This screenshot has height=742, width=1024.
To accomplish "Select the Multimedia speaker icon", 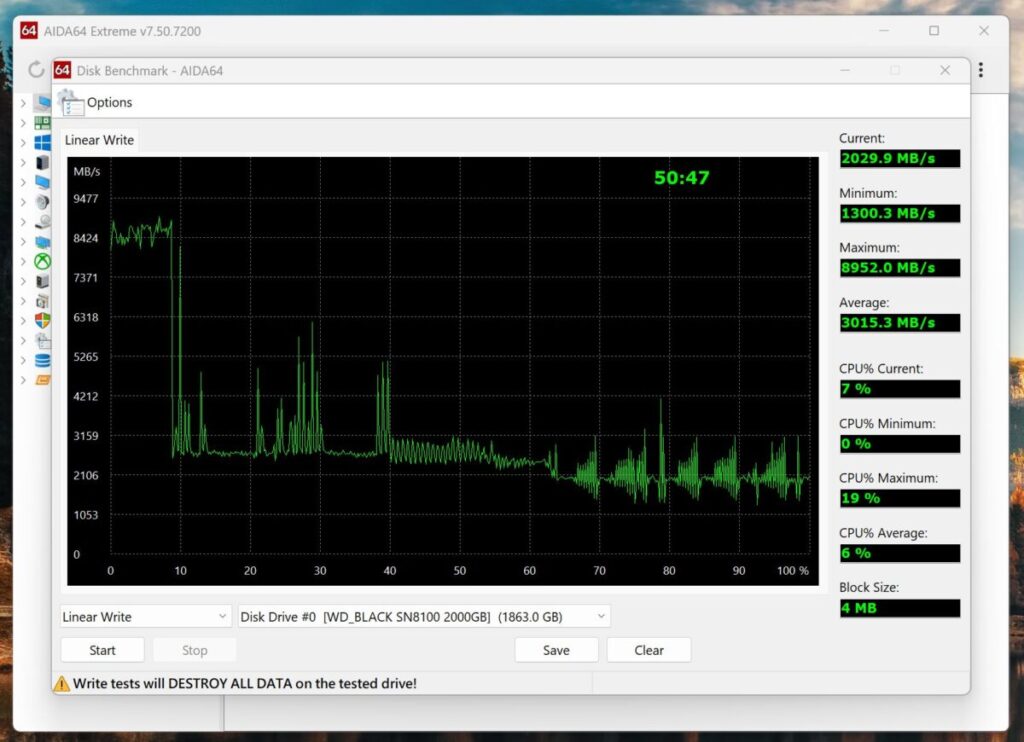I will (42, 202).
